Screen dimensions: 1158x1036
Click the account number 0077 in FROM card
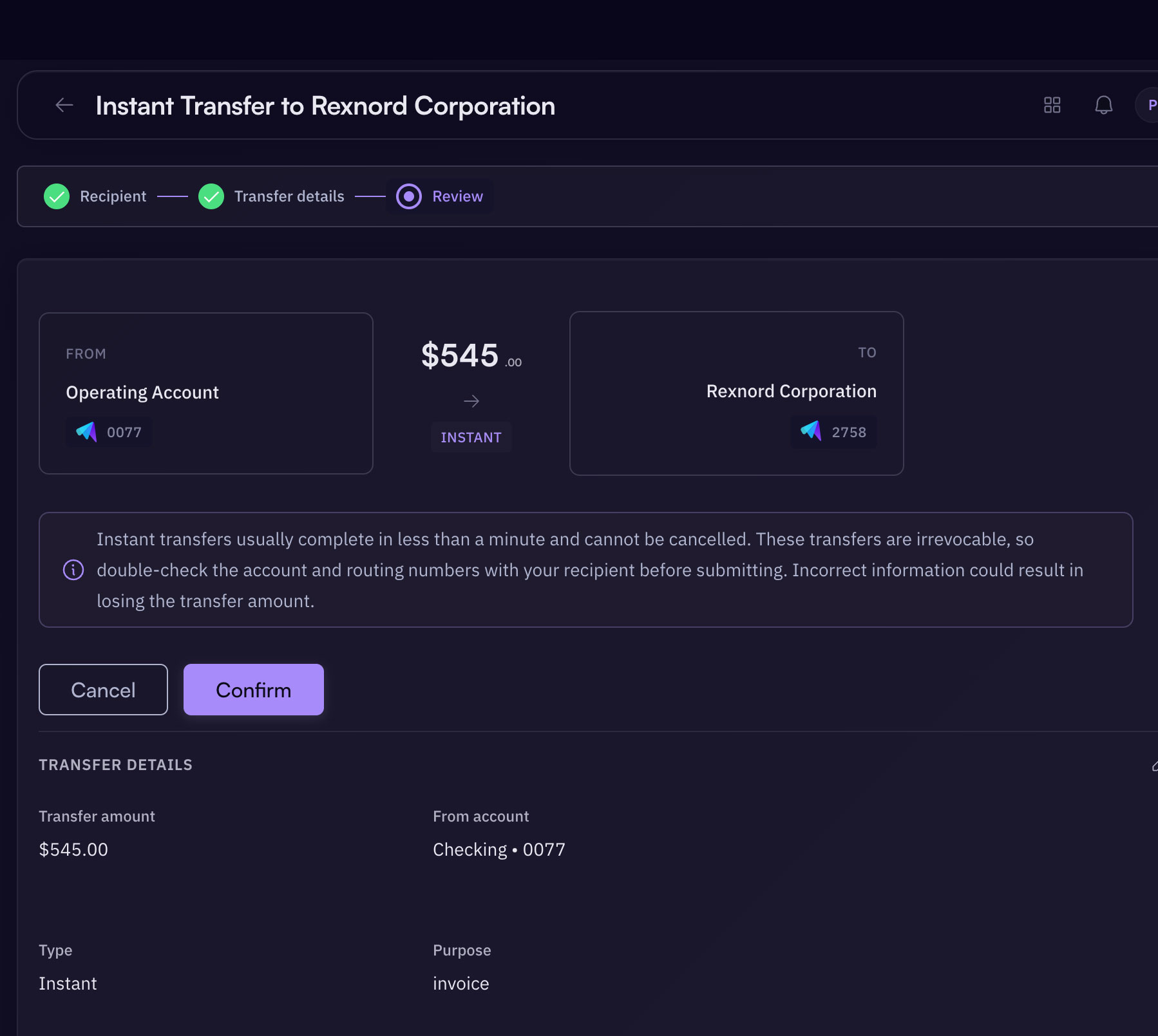[x=124, y=432]
